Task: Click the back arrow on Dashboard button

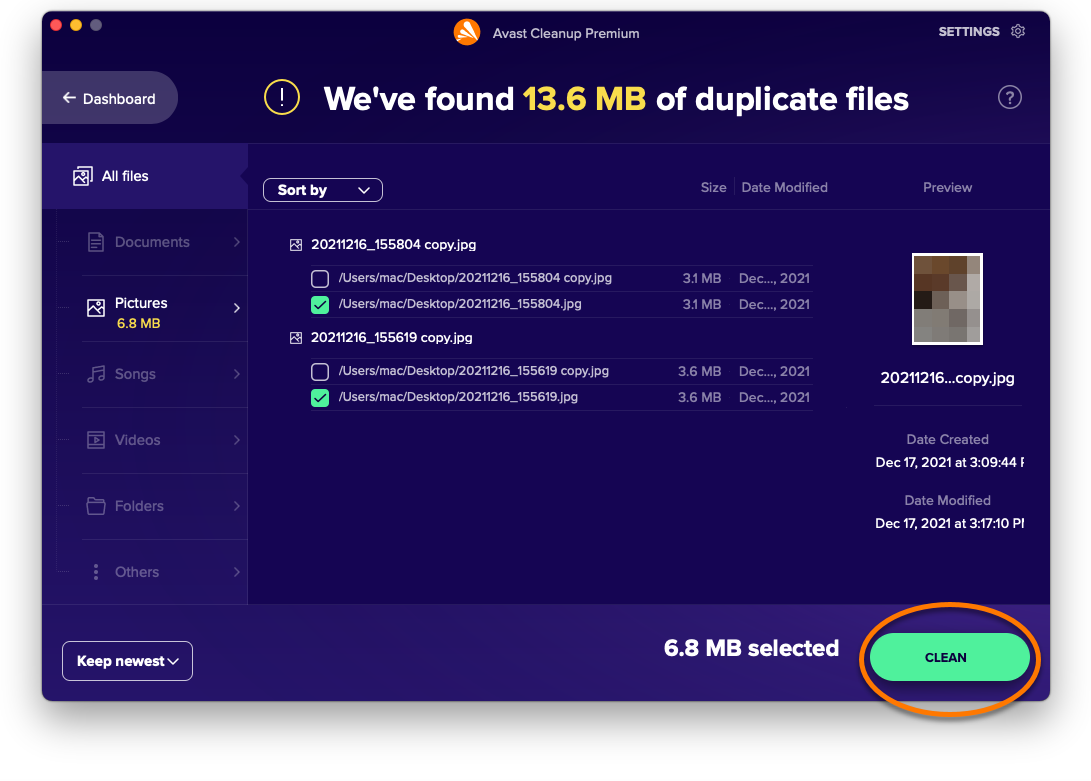Action: [x=69, y=98]
